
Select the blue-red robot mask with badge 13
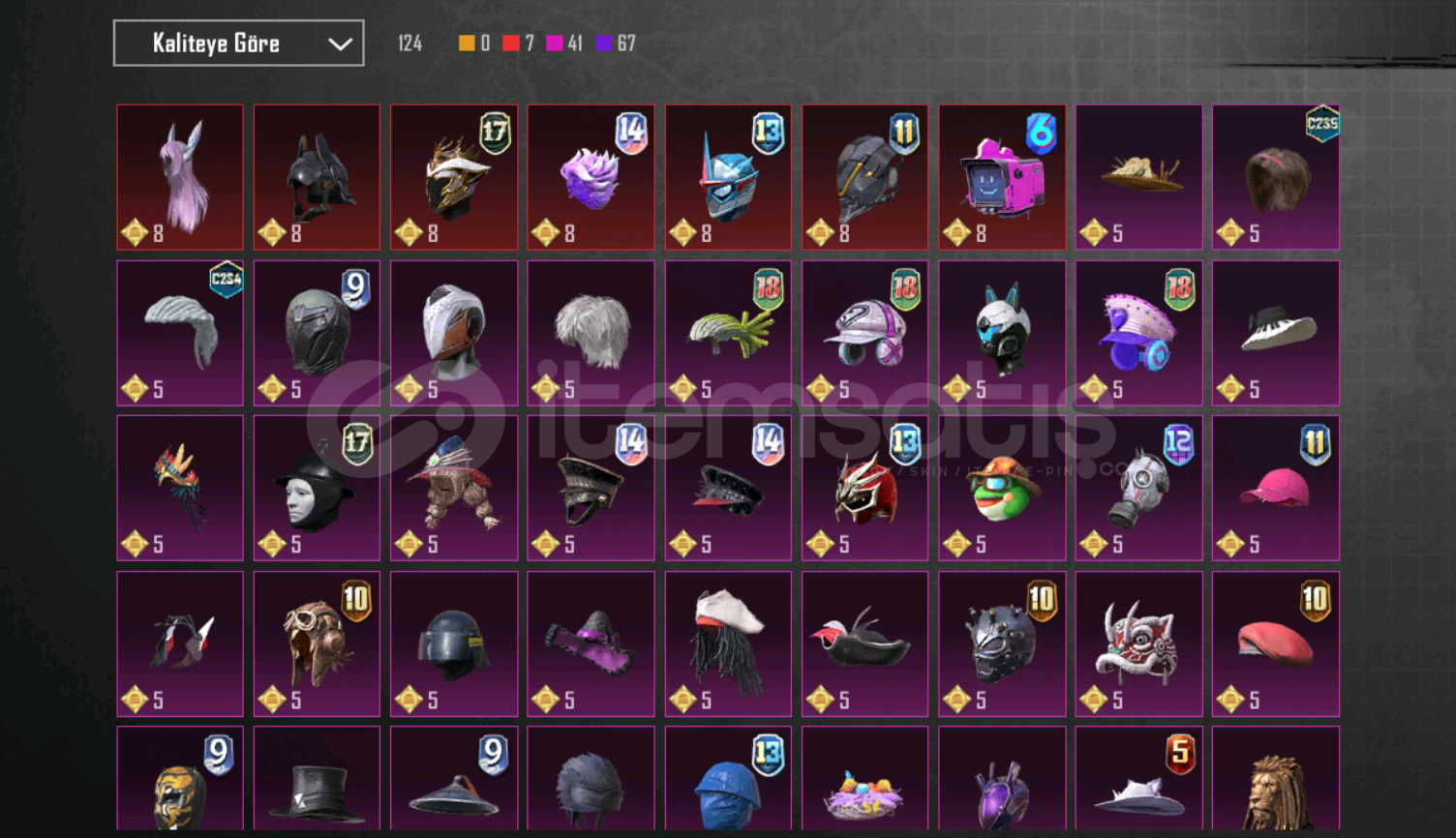(x=728, y=177)
